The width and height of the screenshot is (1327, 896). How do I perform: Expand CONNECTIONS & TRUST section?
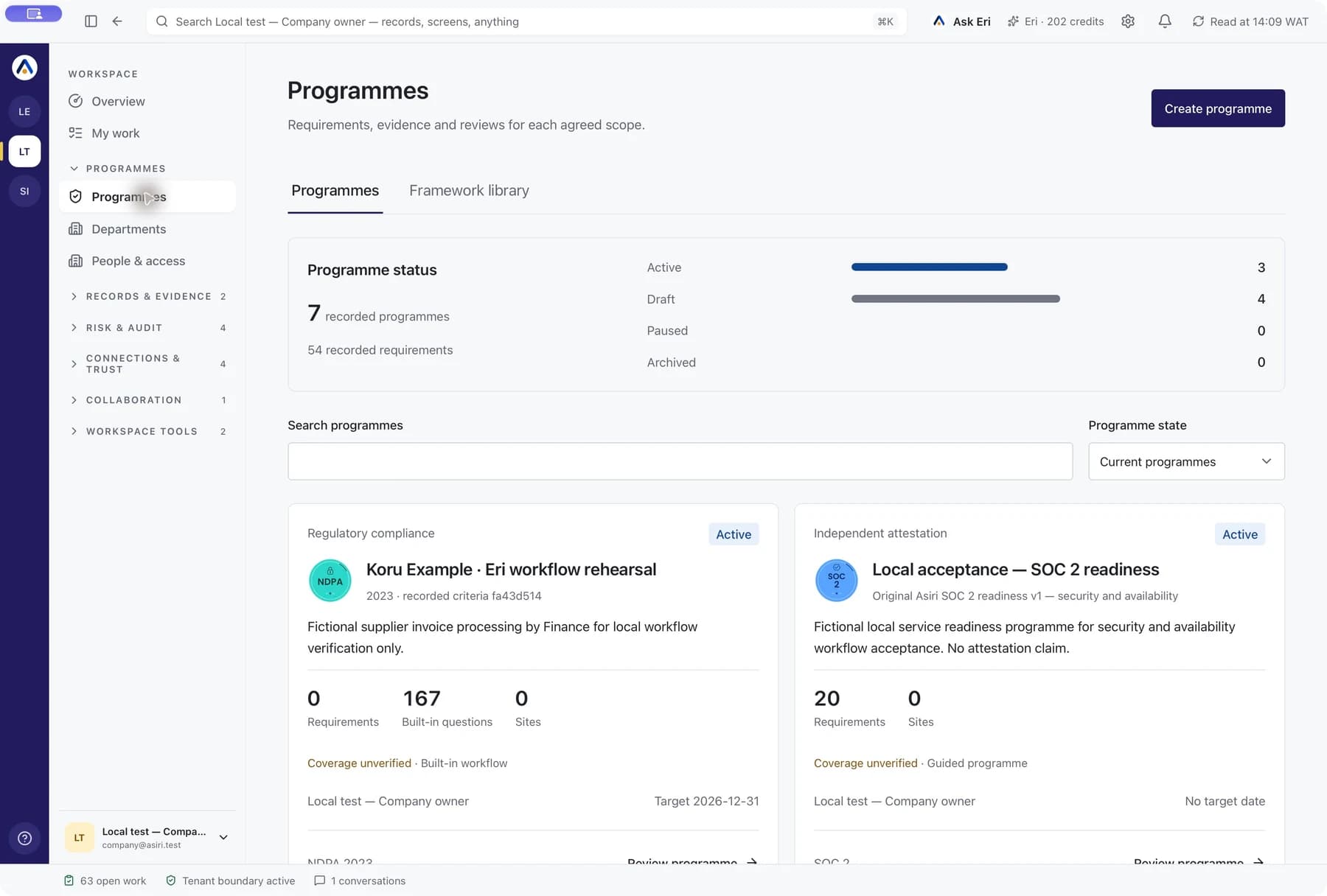(x=147, y=364)
